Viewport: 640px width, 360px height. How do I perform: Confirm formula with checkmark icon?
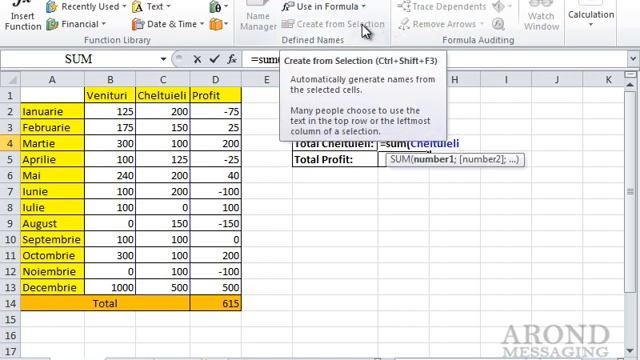(215, 59)
